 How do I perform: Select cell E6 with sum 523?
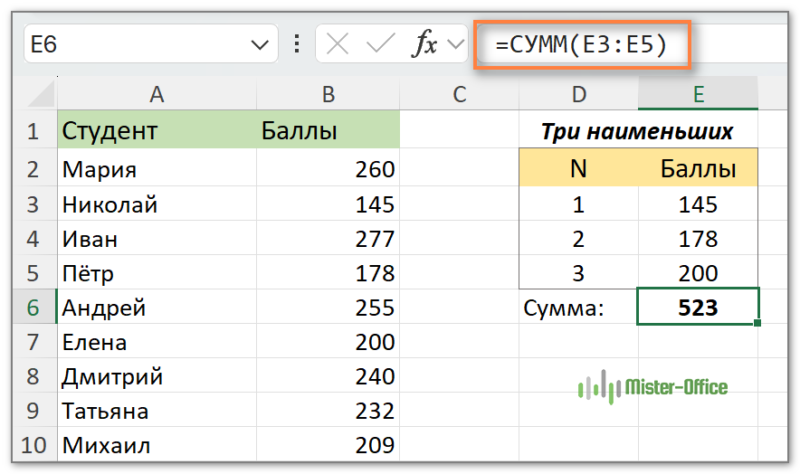698,308
